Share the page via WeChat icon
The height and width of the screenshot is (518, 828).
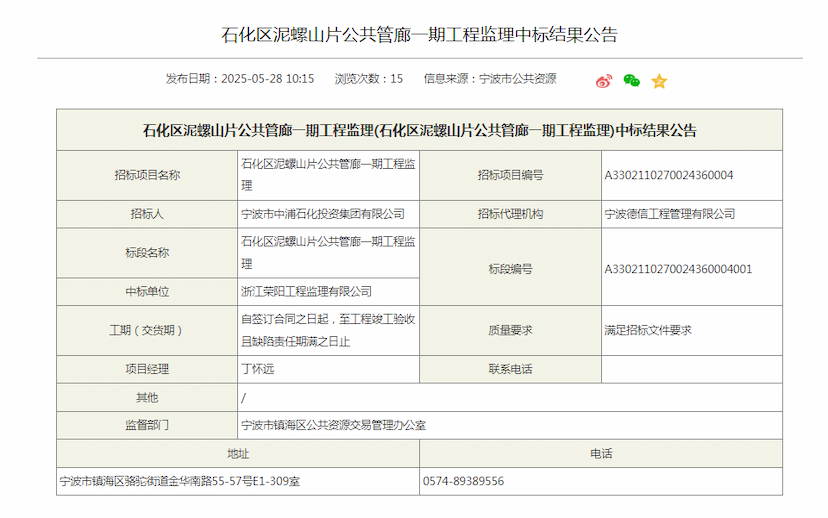(x=632, y=80)
